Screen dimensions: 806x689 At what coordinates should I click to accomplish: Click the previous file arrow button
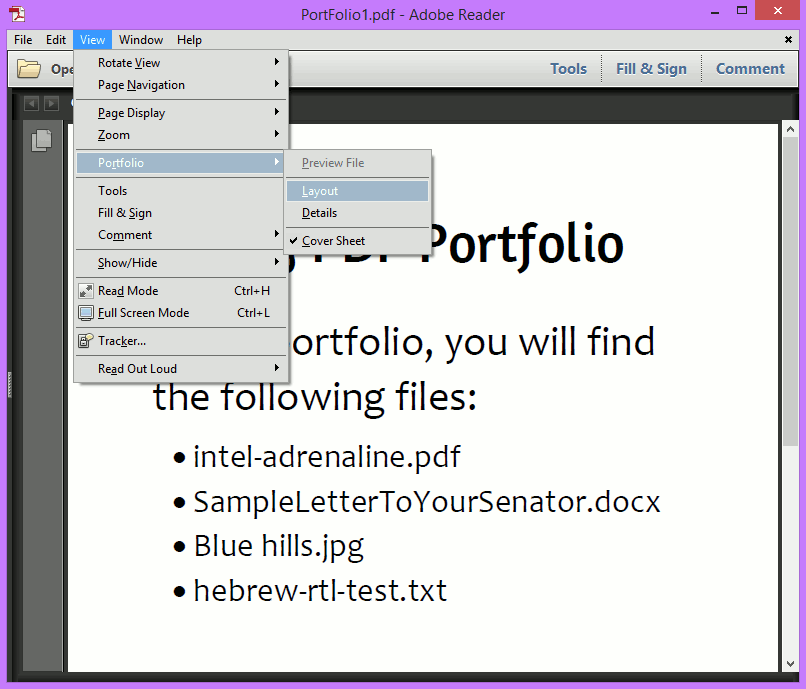point(31,104)
